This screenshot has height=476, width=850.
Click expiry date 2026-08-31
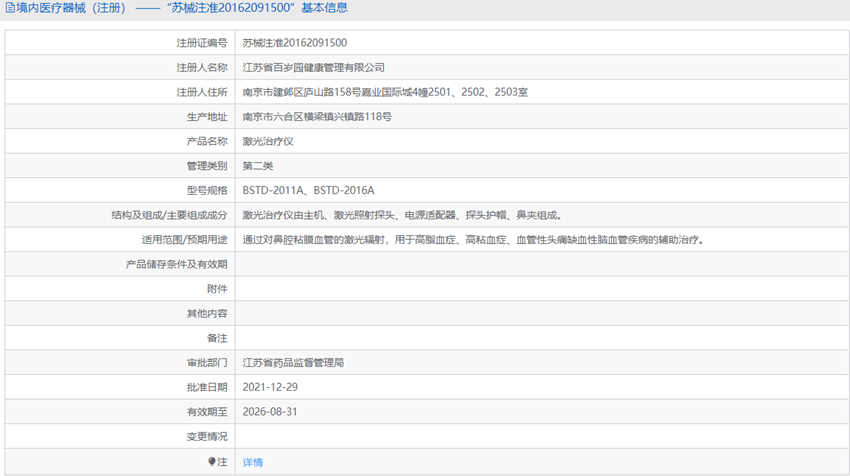pyautogui.click(x=270, y=412)
